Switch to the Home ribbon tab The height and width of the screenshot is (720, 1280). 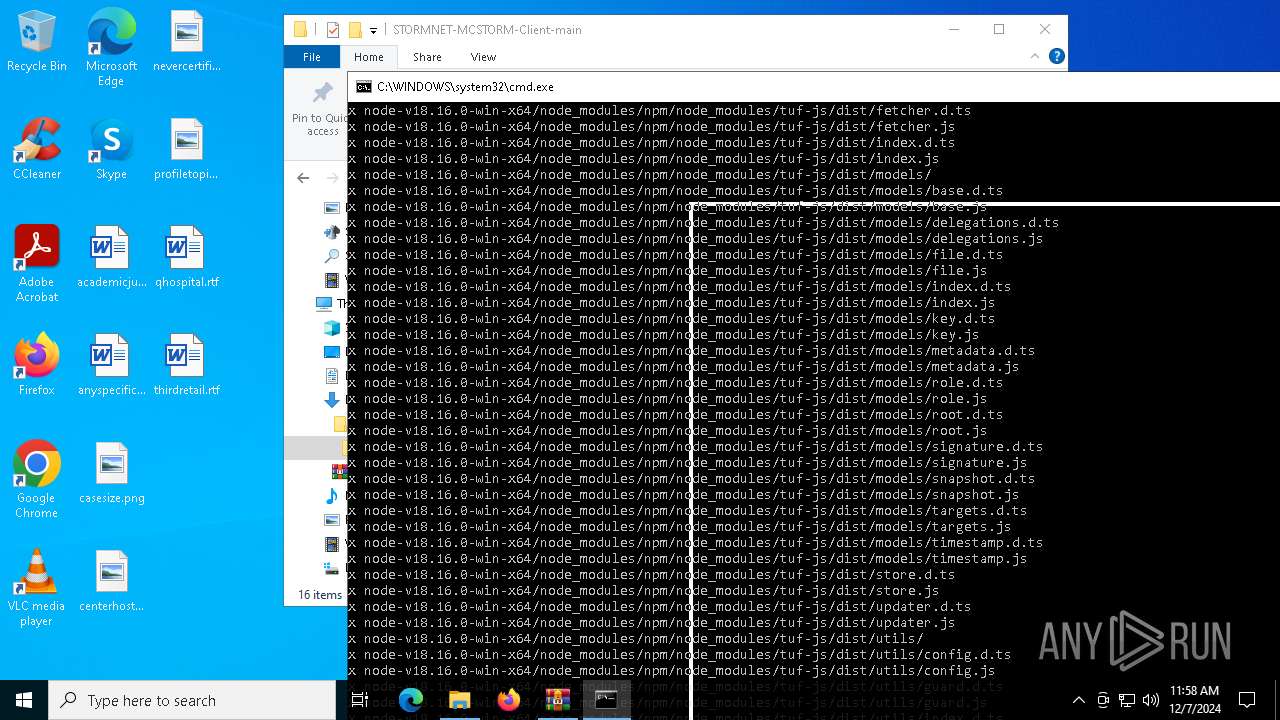pos(368,57)
